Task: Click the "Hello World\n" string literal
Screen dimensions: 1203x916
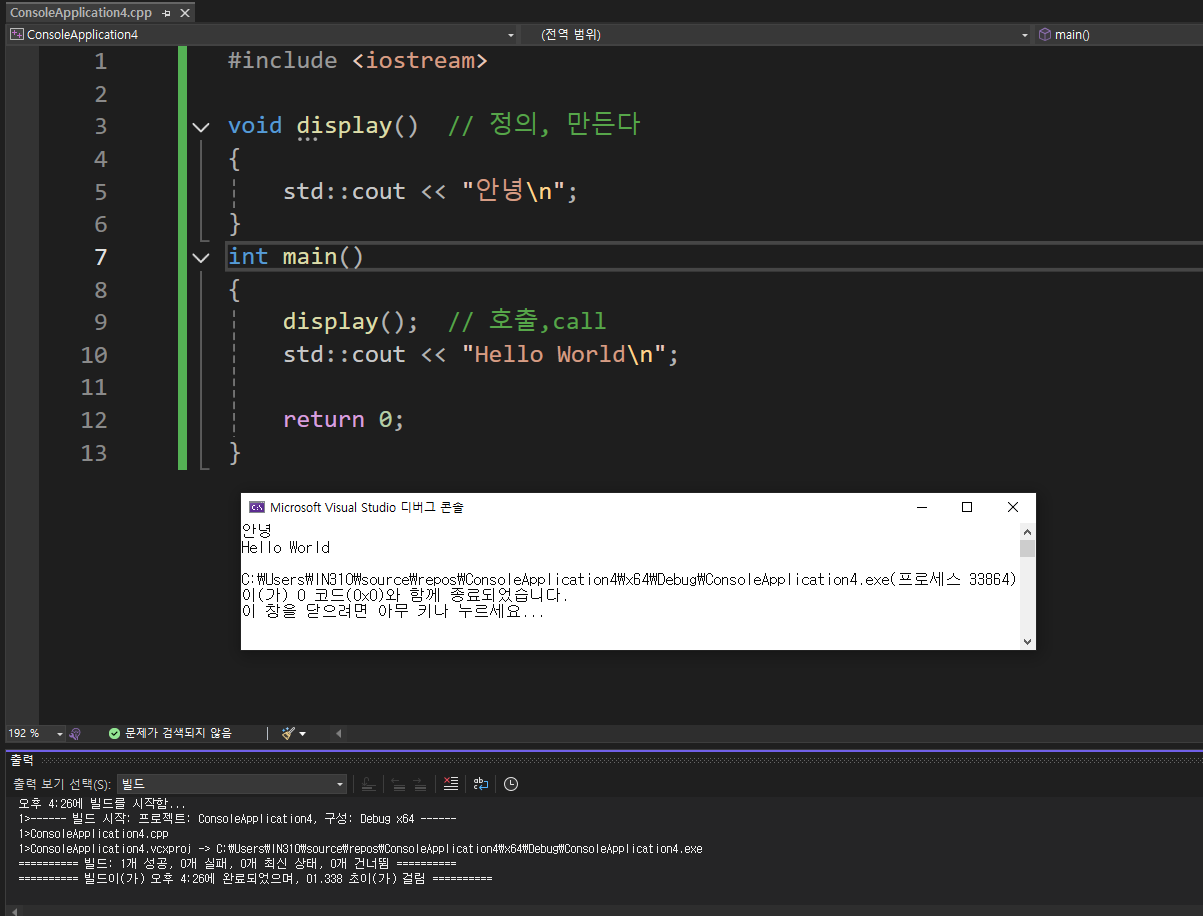Action: click(564, 354)
